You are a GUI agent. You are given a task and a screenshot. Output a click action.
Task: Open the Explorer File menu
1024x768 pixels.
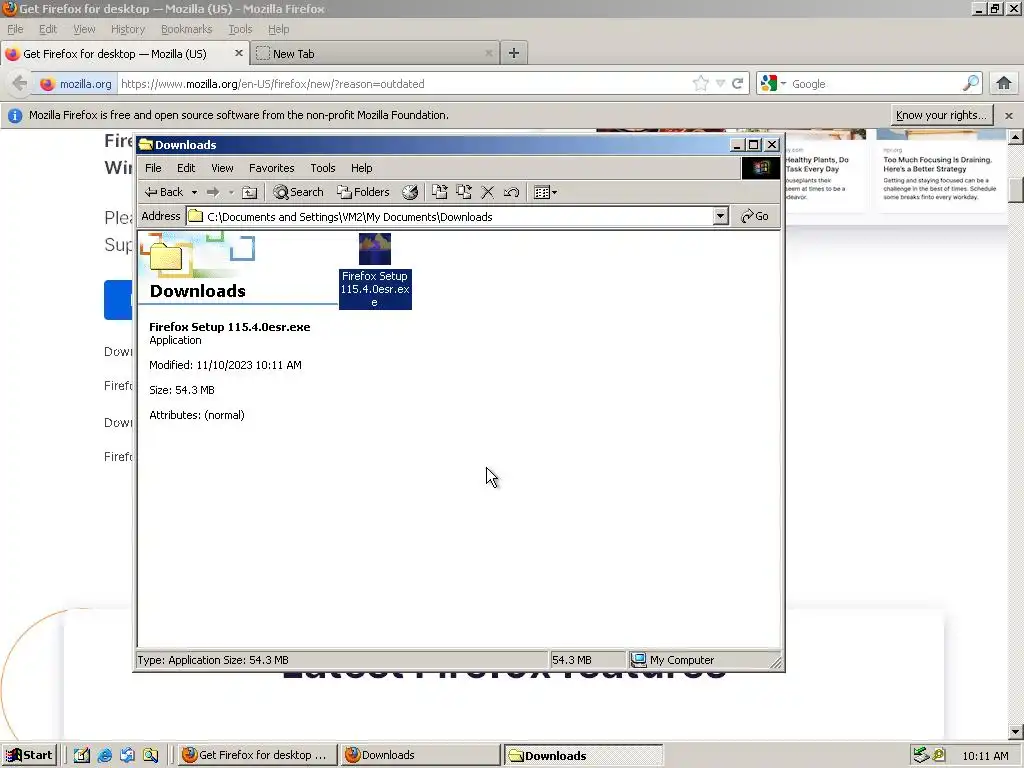pyautogui.click(x=153, y=168)
